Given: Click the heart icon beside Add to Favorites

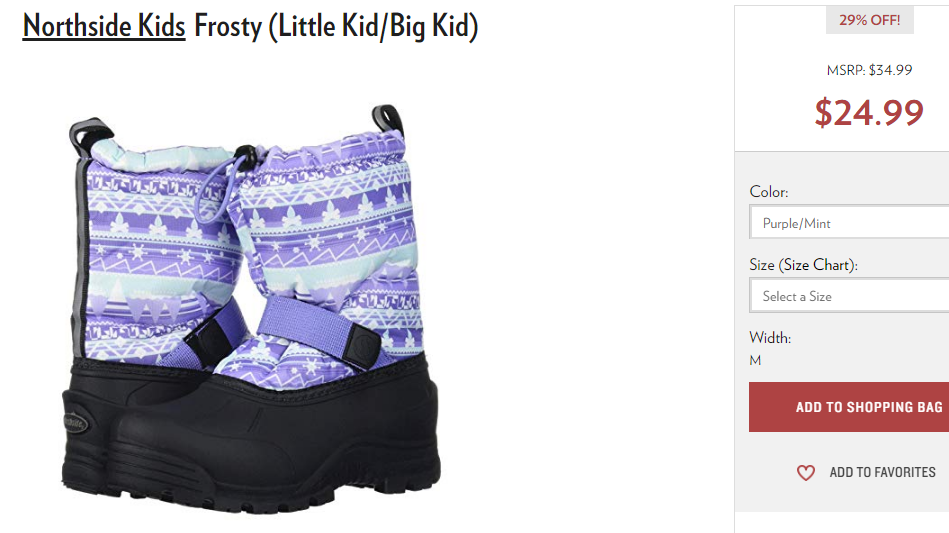Looking at the screenshot, I should [x=806, y=473].
